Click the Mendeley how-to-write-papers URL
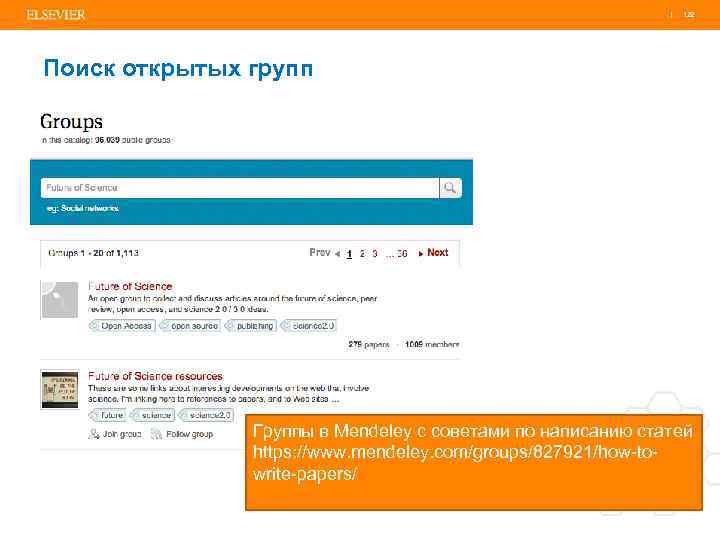720x540 pixels. 455,463
